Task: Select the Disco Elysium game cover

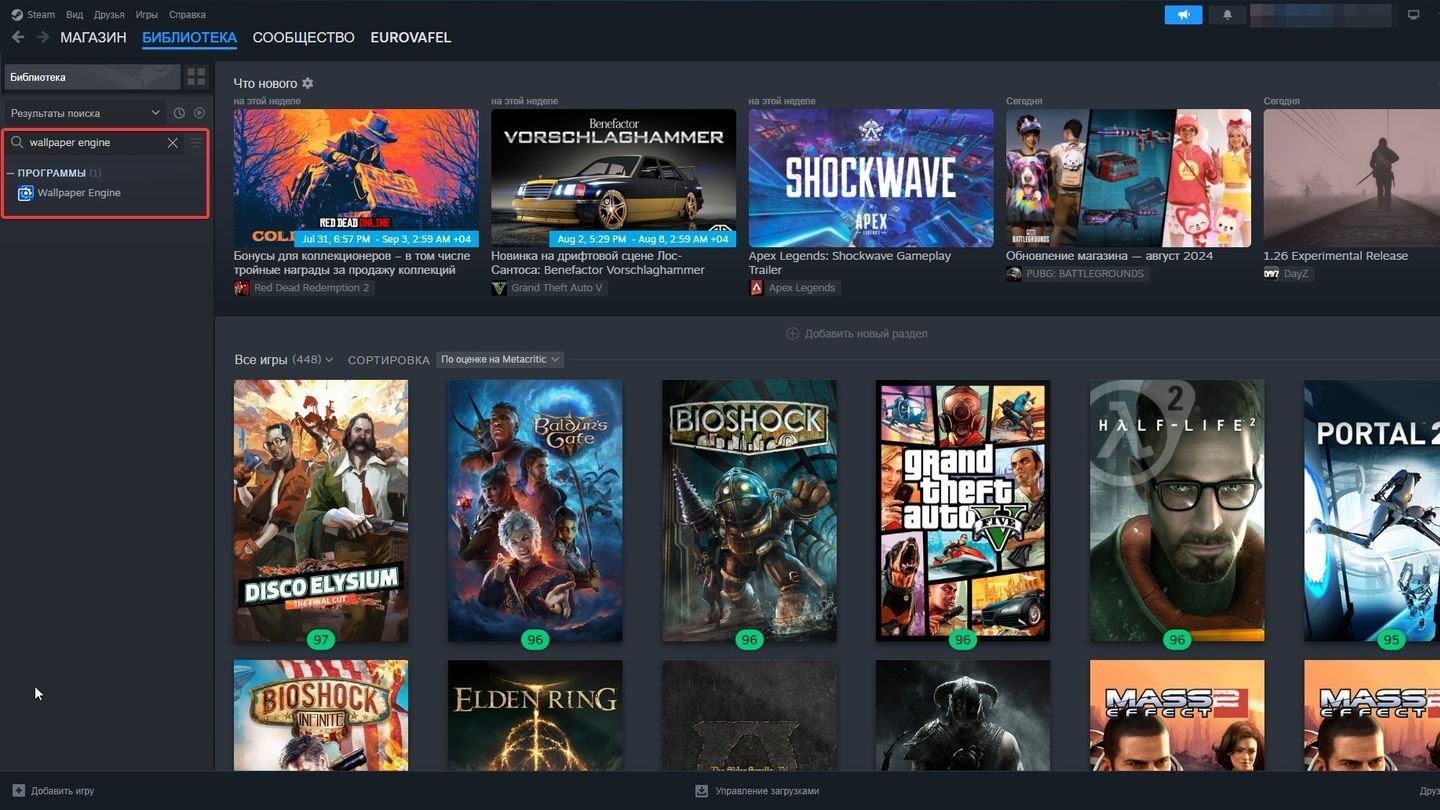Action: coord(321,511)
